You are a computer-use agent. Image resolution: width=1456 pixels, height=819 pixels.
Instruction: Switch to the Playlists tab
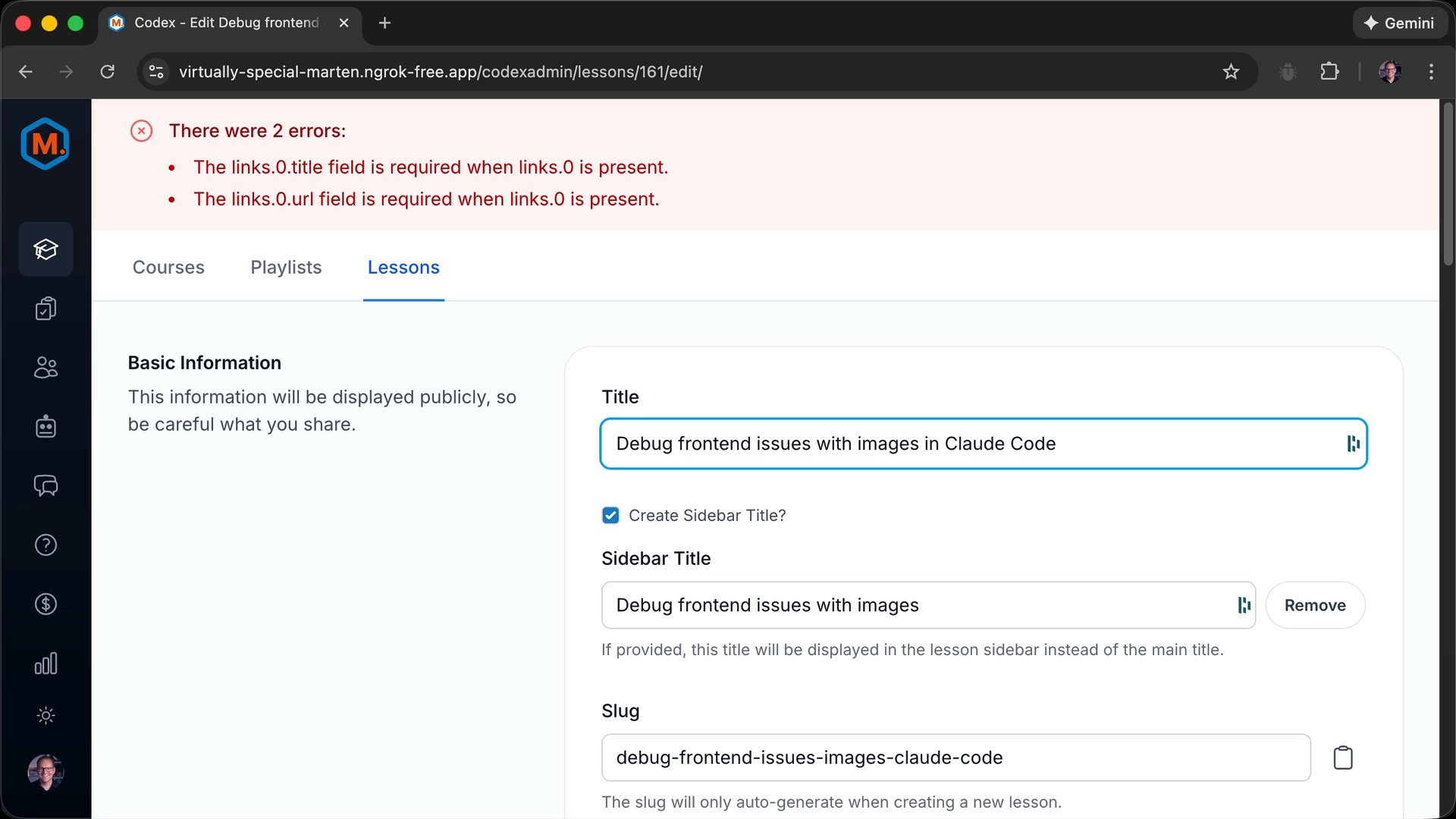click(285, 268)
